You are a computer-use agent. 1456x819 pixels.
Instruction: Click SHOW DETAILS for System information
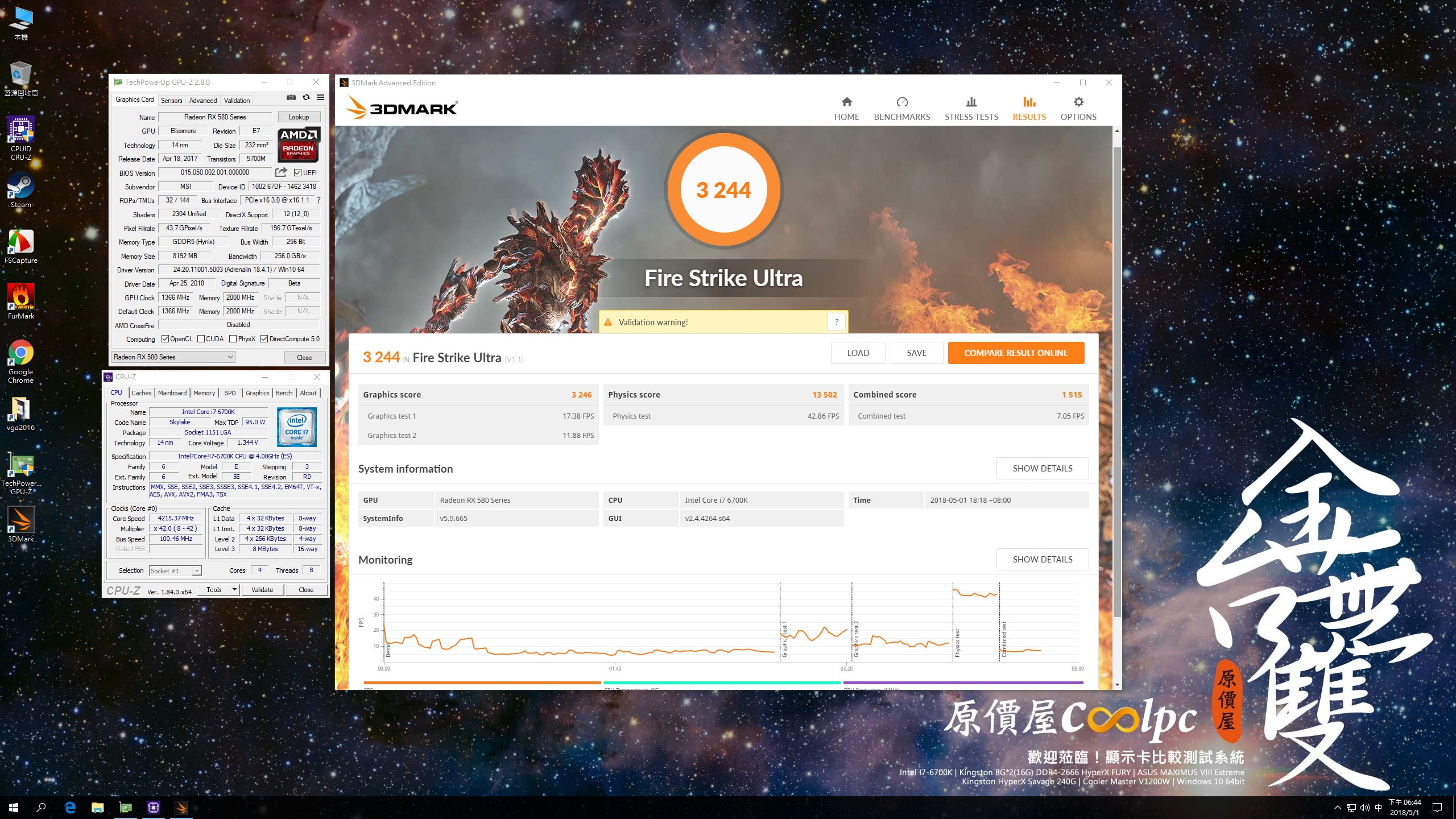pyautogui.click(x=1042, y=469)
